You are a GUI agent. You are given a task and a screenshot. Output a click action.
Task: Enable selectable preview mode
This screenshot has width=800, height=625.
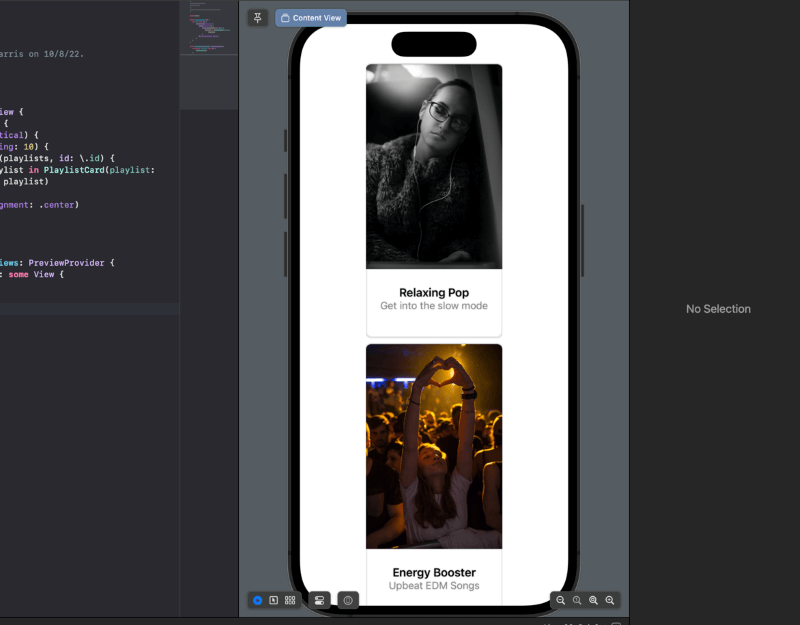(x=274, y=600)
